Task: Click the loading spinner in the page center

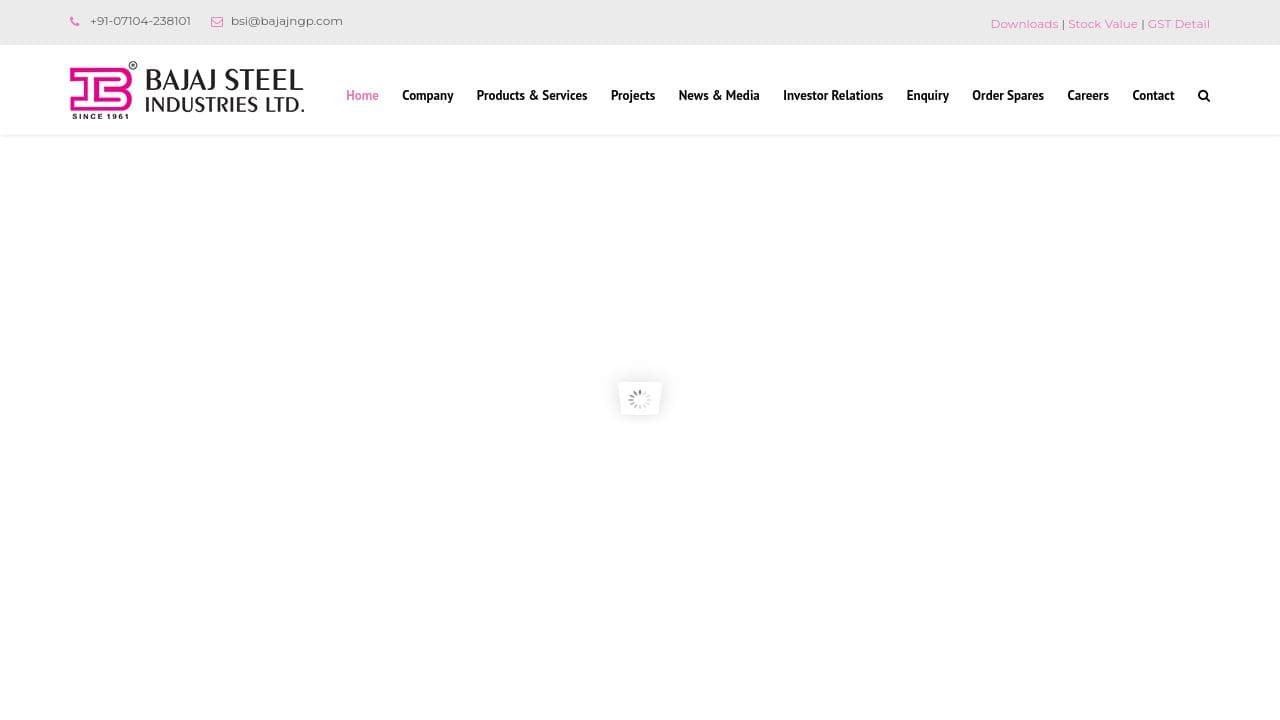Action: 639,397
